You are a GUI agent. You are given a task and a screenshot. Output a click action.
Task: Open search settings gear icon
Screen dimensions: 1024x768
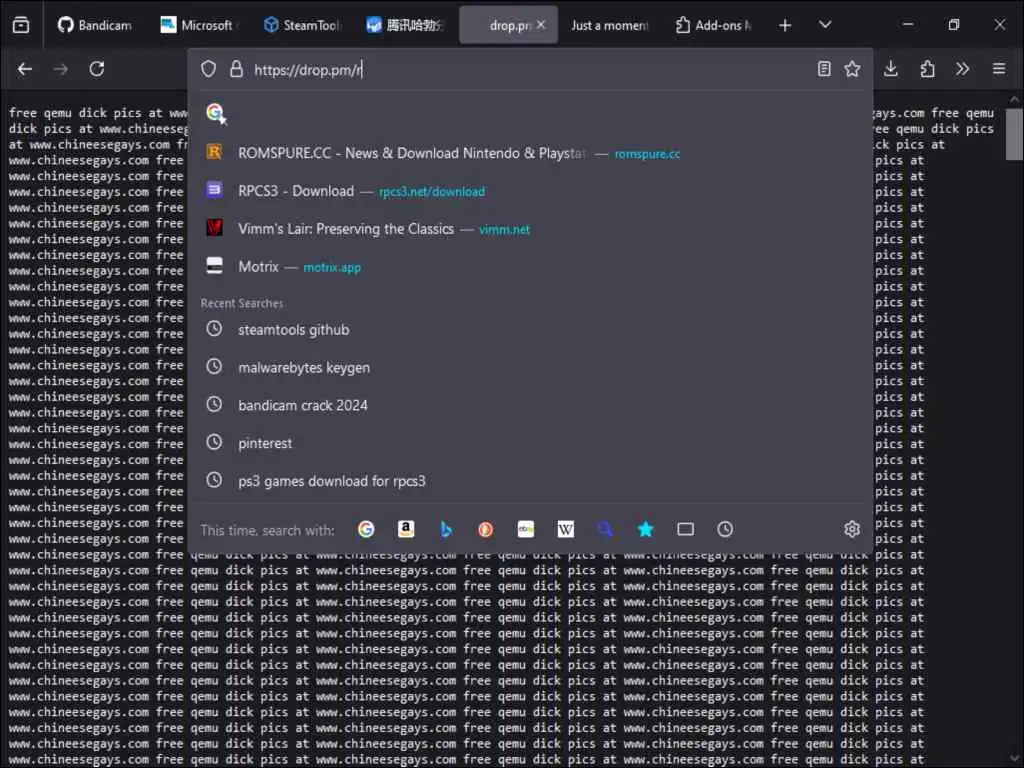coord(852,529)
